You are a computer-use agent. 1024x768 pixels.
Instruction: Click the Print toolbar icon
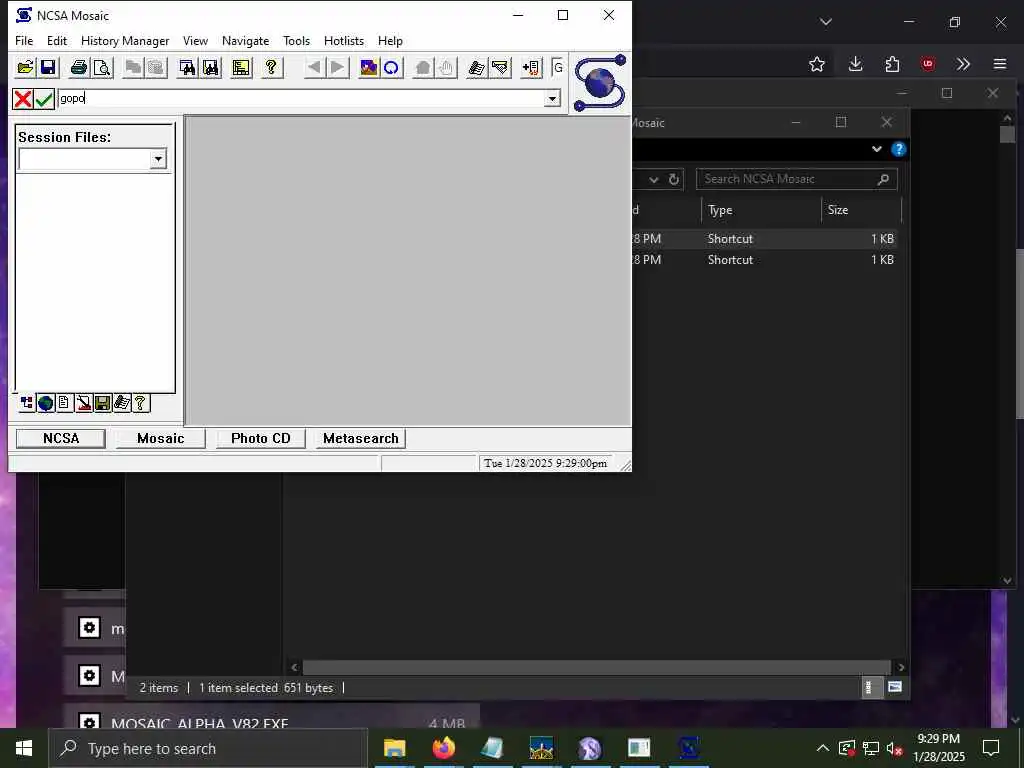click(79, 67)
